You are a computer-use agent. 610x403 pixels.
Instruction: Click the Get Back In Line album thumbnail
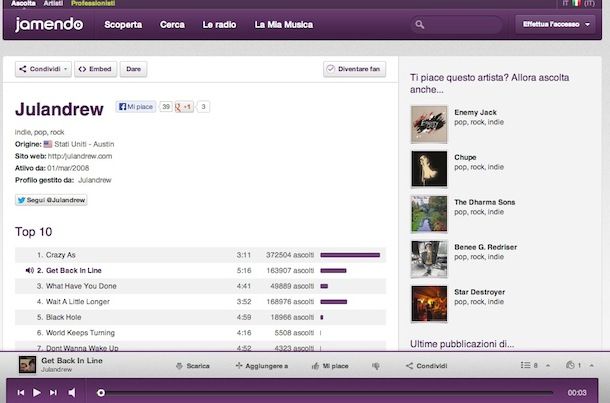pyautogui.click(x=28, y=364)
